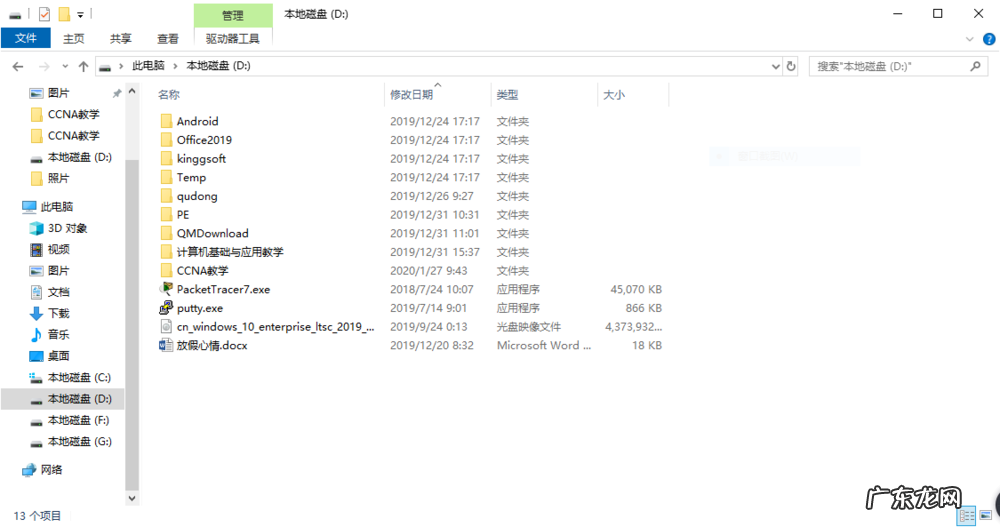Sort by the 名称 column header

(169, 94)
